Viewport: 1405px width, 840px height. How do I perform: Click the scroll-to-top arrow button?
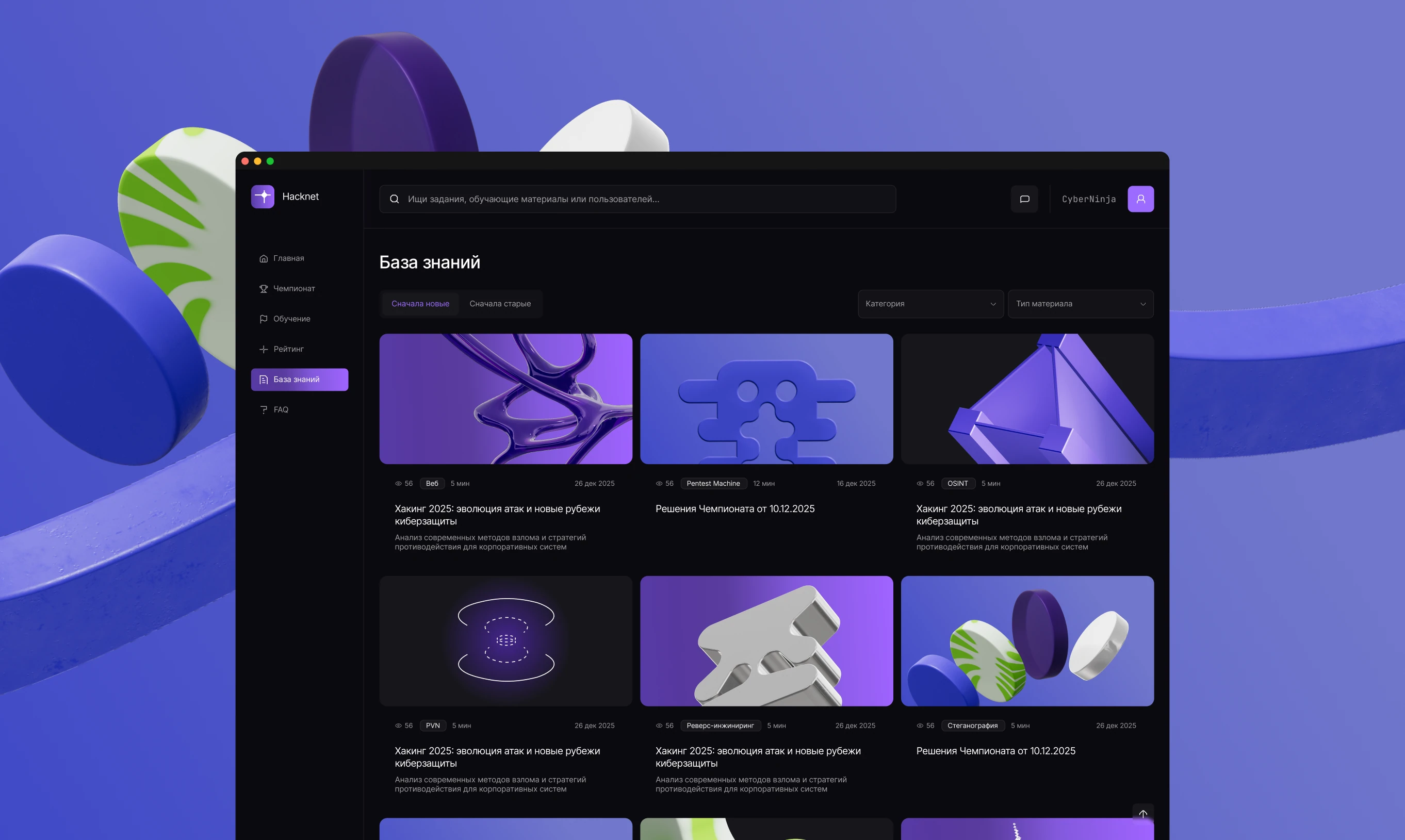click(x=1143, y=814)
